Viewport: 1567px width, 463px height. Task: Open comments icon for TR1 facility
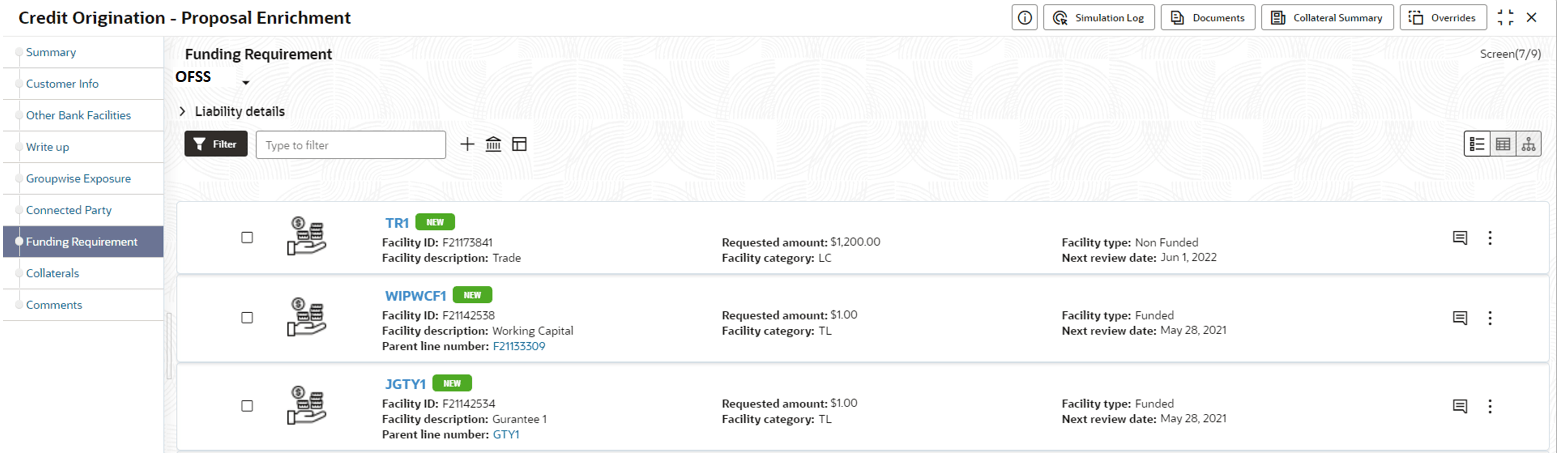pyautogui.click(x=1459, y=238)
